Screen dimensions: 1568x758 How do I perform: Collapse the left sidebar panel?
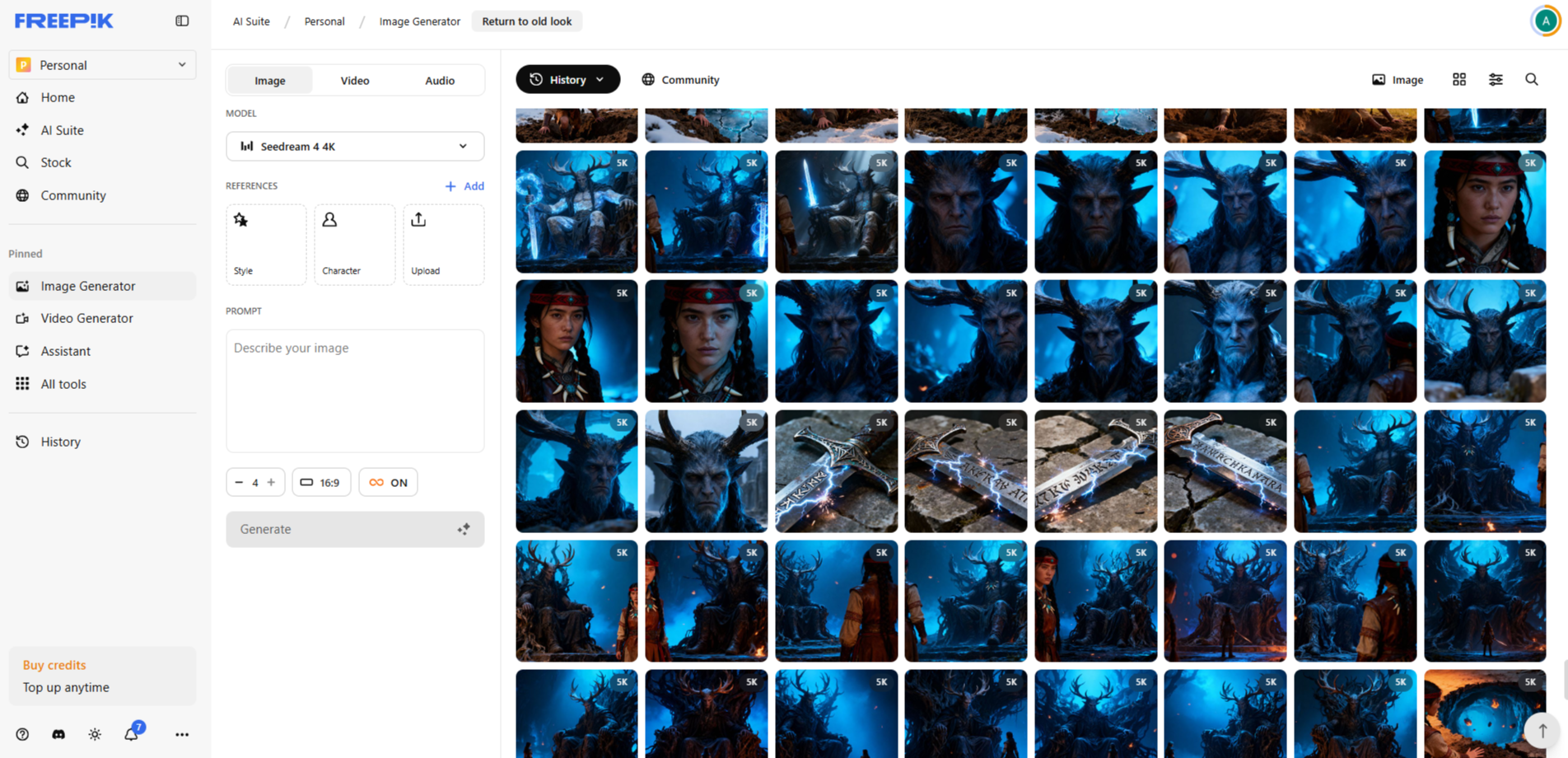point(182,21)
